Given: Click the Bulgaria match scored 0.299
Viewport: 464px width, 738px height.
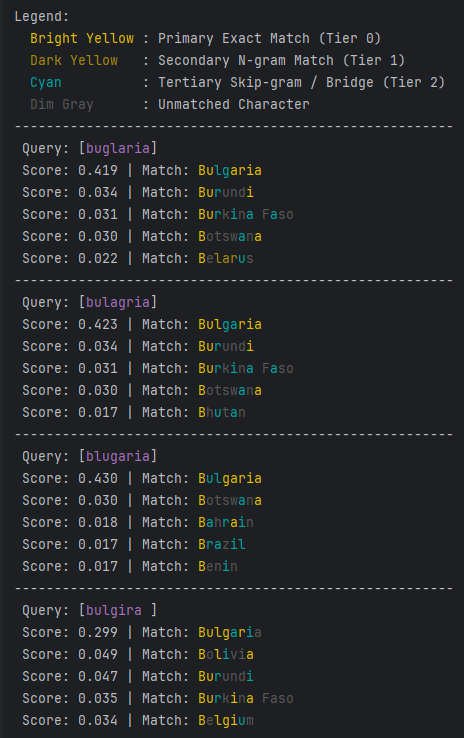Looking at the screenshot, I should pyautogui.click(x=230, y=632).
